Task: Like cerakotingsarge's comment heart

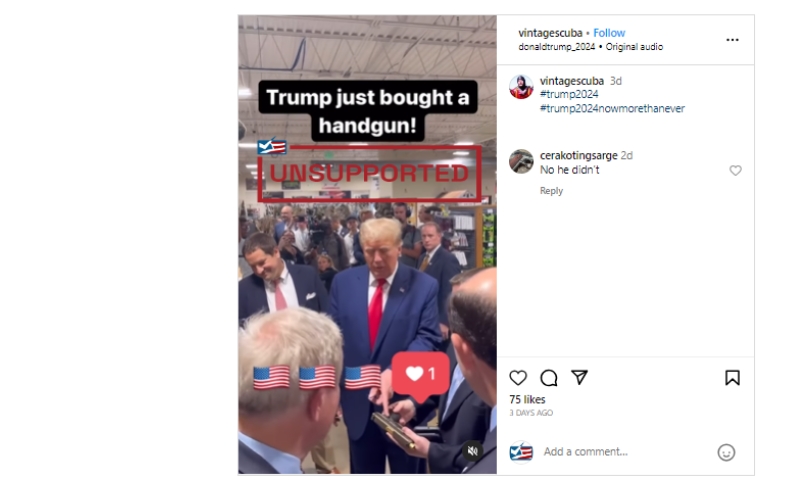Action: tap(735, 170)
